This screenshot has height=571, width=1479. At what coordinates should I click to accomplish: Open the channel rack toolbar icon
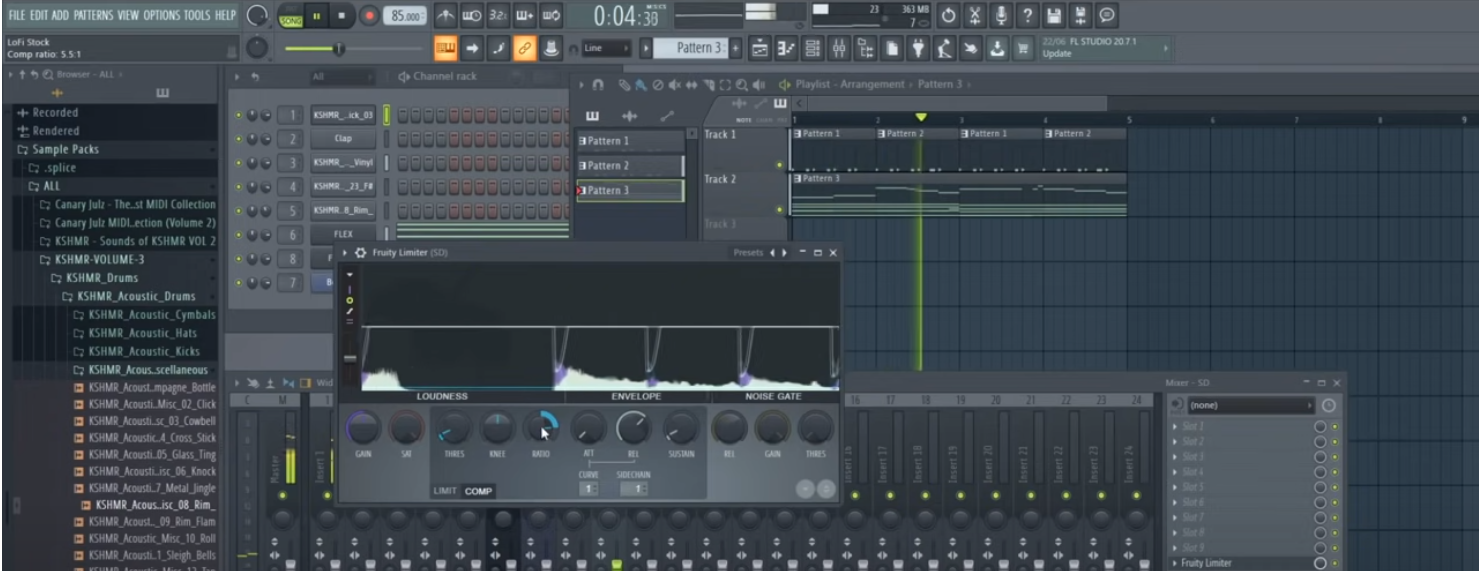click(812, 48)
